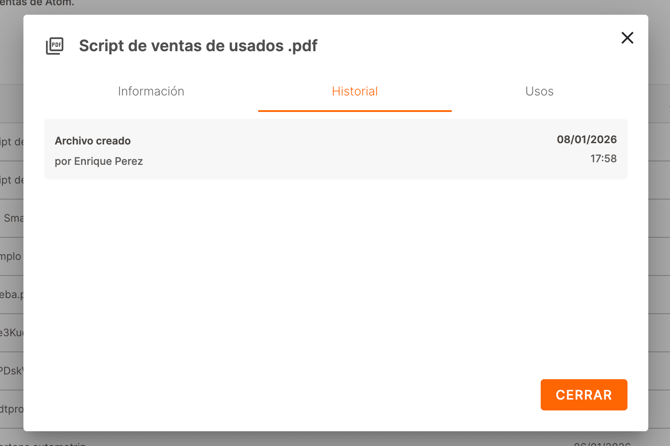
Task: Click the 'Archivo creado' entry title
Action: [93, 141]
